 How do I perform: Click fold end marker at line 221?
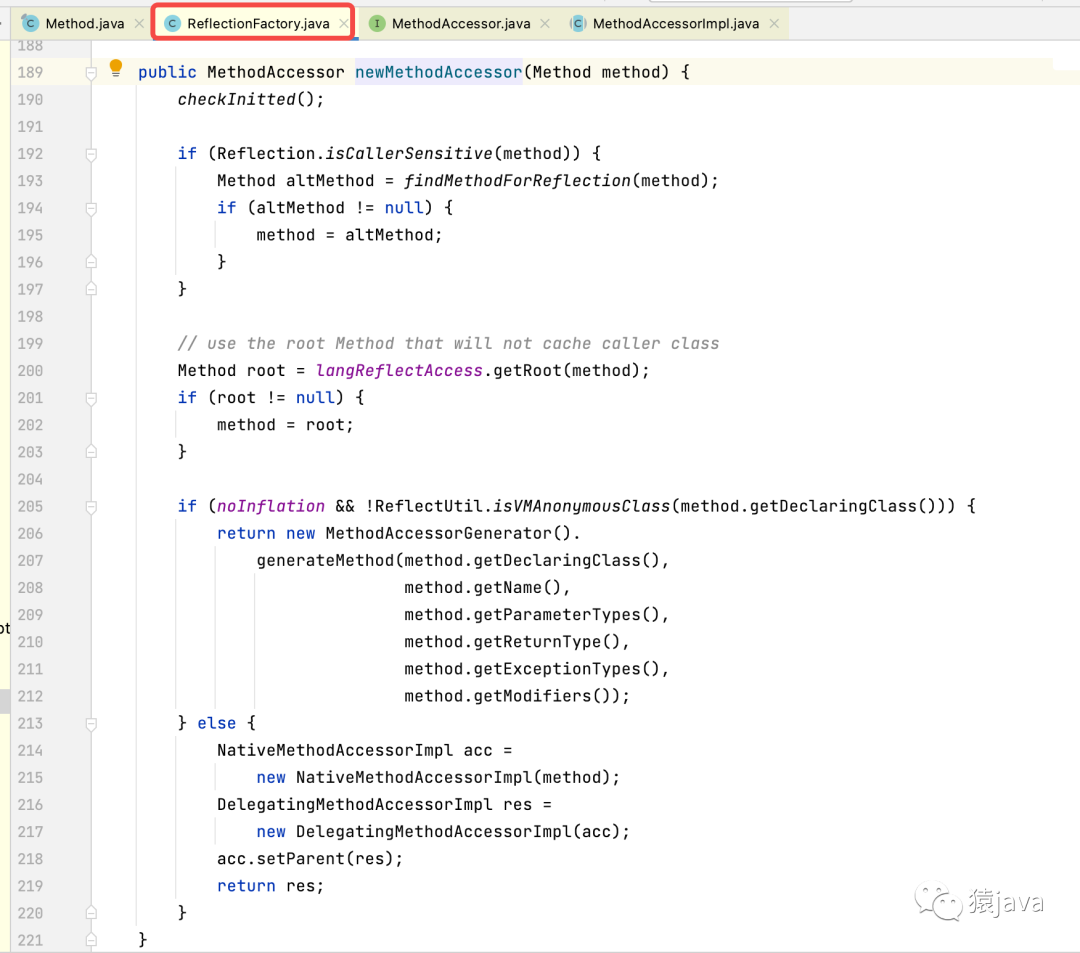click(x=91, y=940)
